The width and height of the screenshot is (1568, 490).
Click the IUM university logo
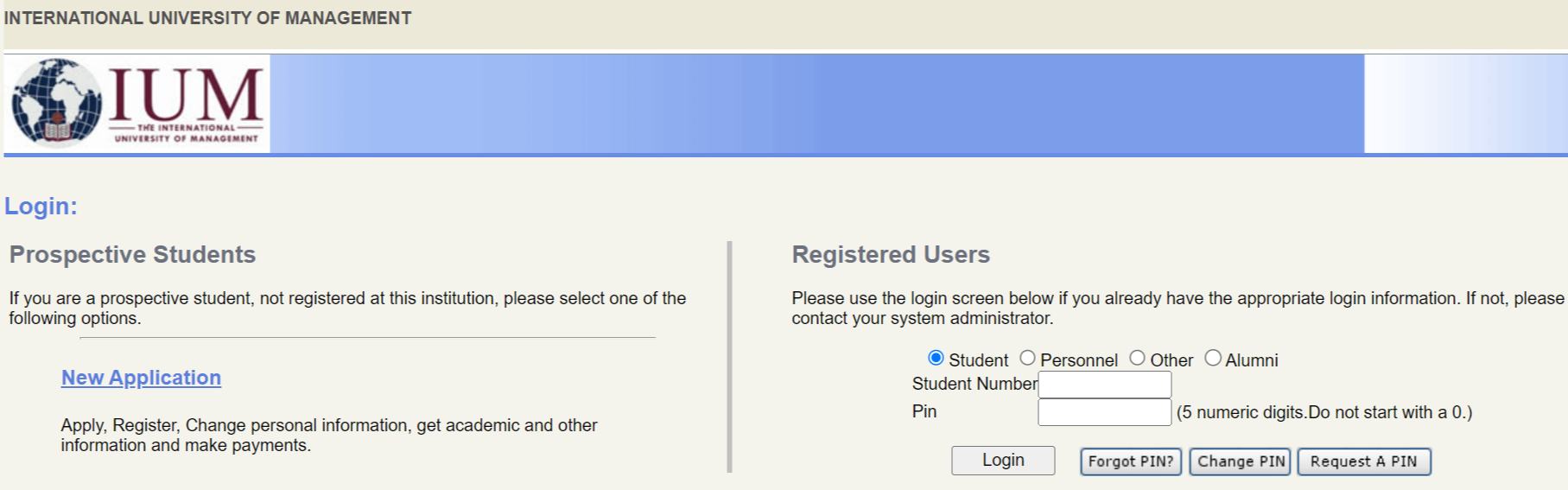coord(137,103)
